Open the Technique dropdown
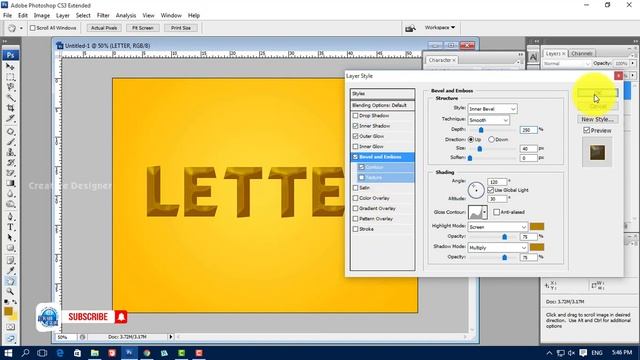This screenshot has width=640, height=360. pyautogui.click(x=488, y=120)
